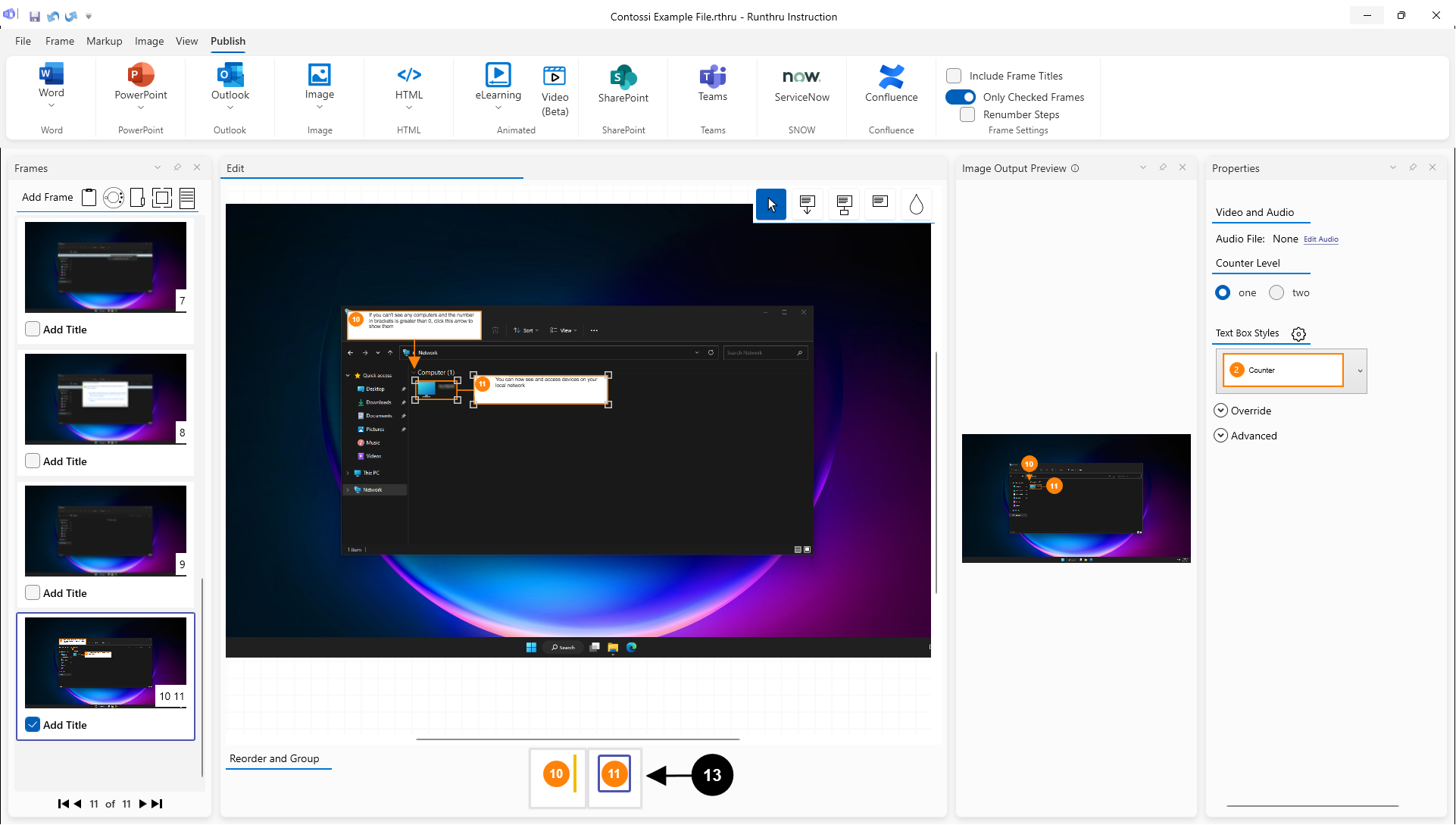Click the Video (Beta) icon
This screenshot has width=1456, height=825.
[555, 77]
